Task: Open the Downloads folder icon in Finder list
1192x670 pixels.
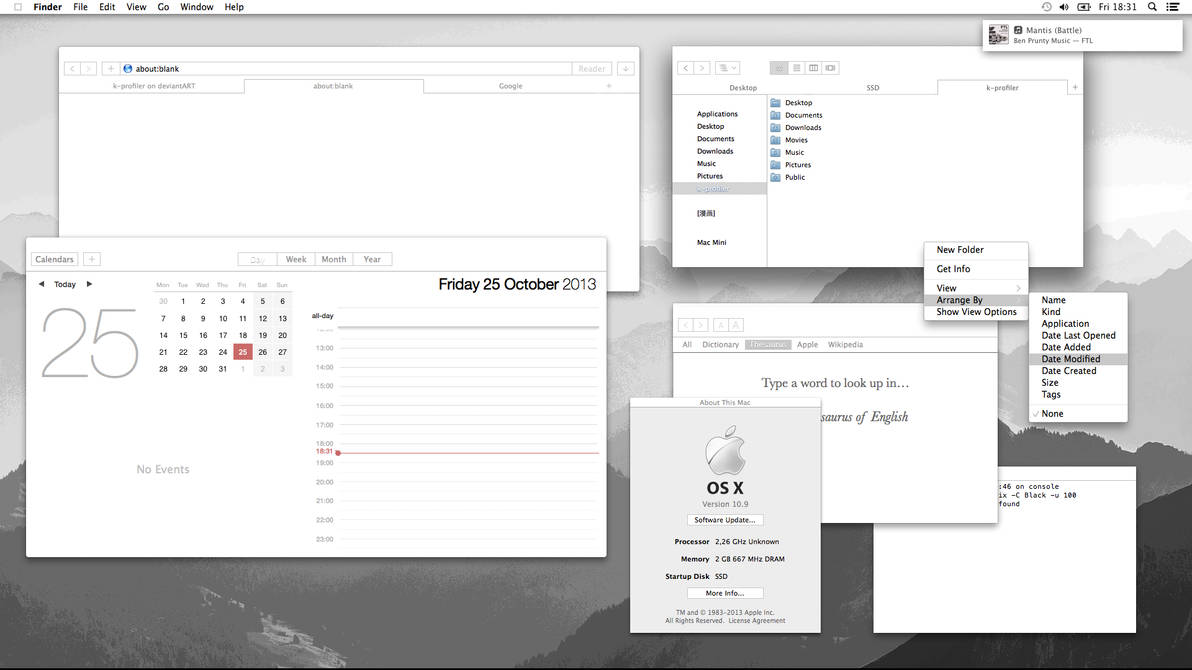Action: tap(775, 128)
